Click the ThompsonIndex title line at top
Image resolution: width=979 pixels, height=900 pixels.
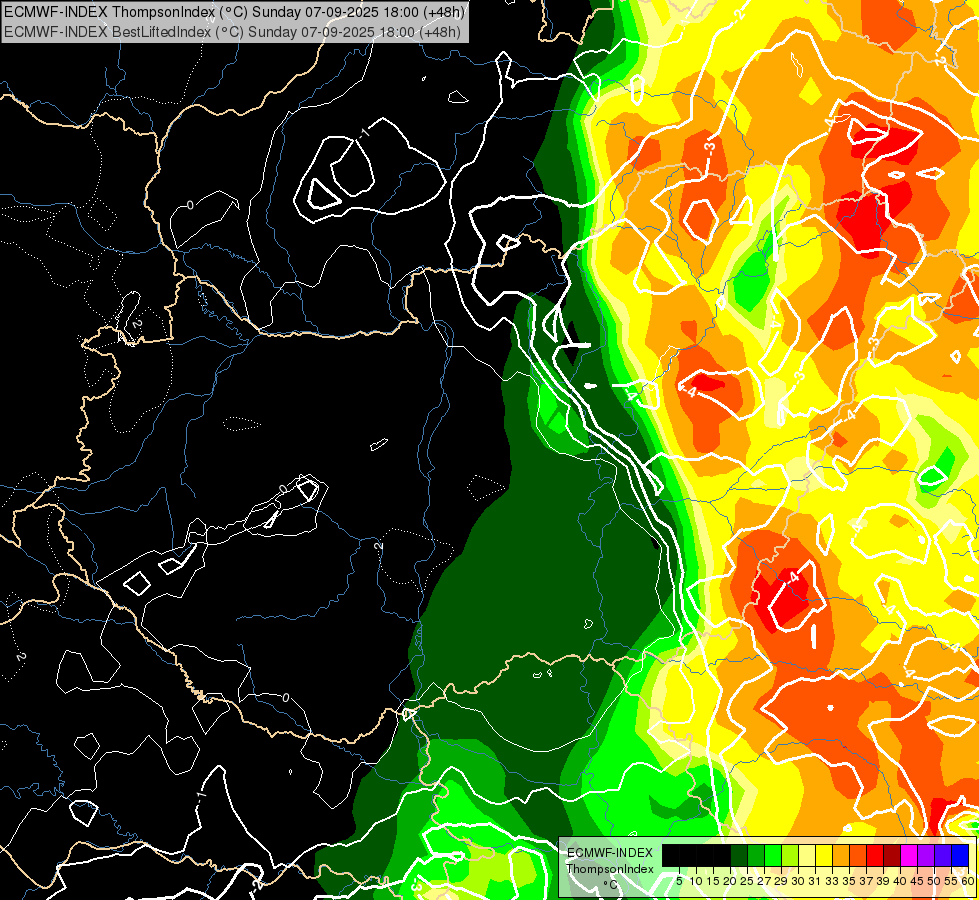[232, 12]
